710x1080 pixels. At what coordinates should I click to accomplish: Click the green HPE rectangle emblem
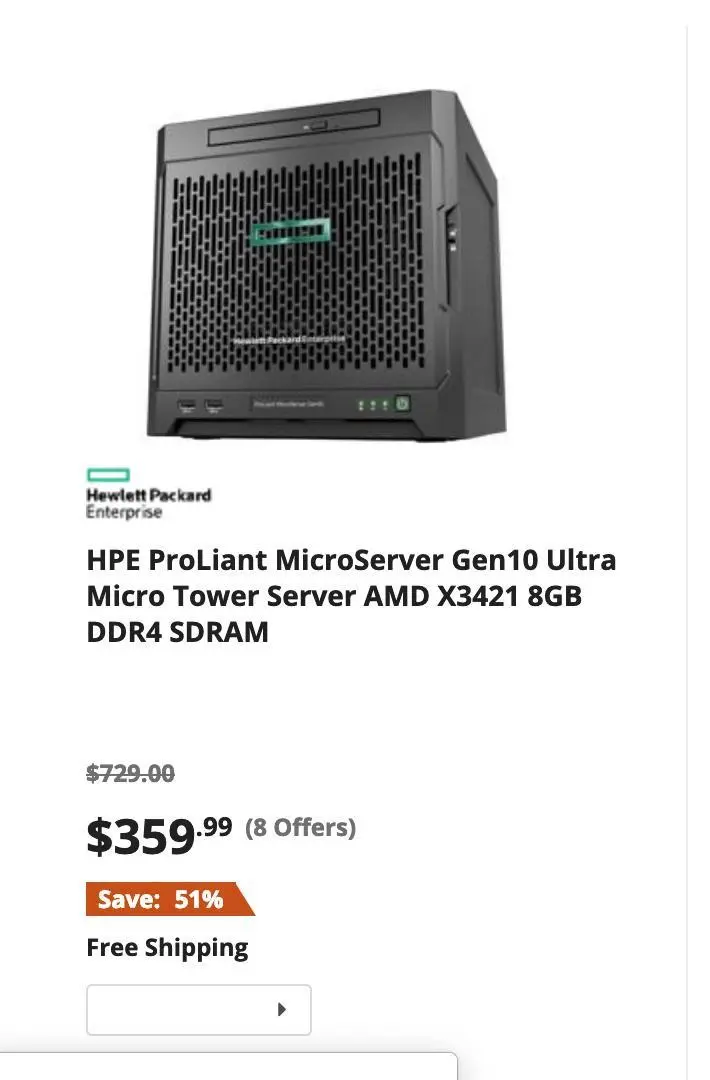pyautogui.click(x=106, y=471)
